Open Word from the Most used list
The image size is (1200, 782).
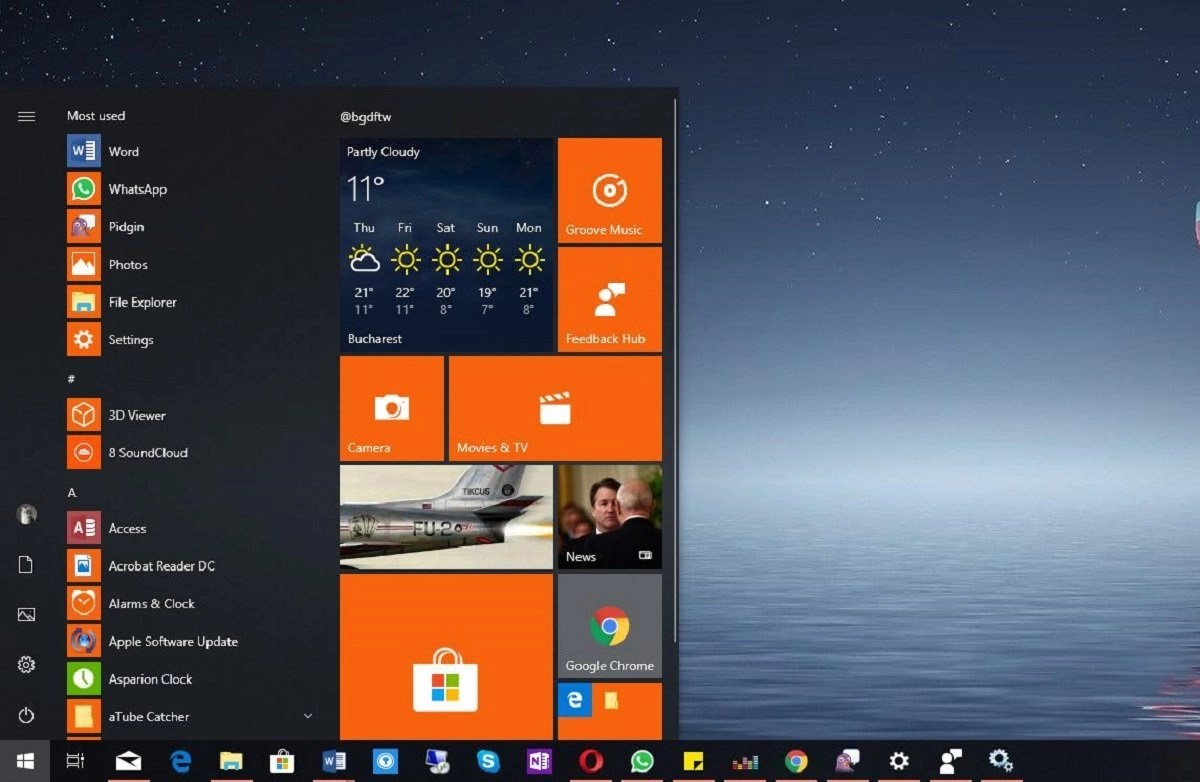point(190,152)
